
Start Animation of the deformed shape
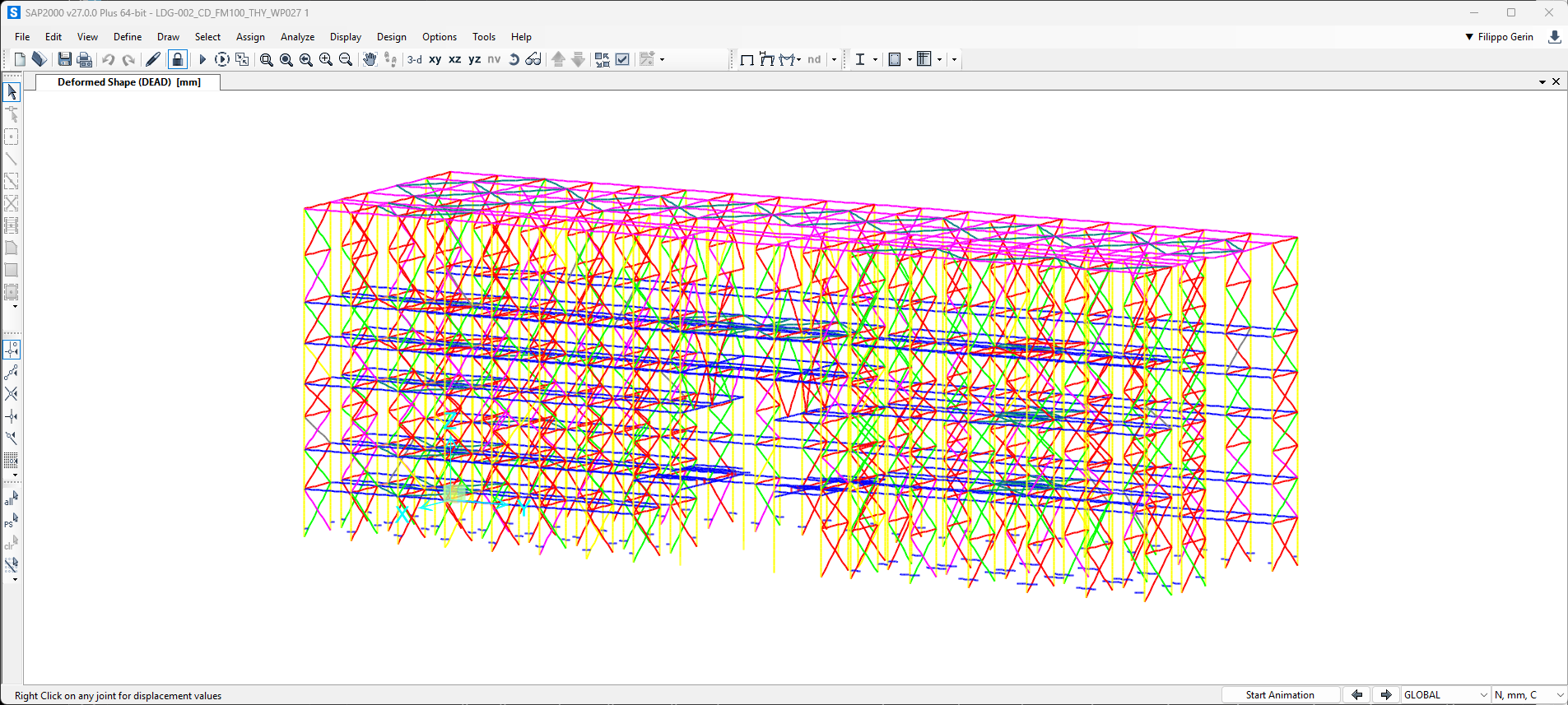point(1280,695)
